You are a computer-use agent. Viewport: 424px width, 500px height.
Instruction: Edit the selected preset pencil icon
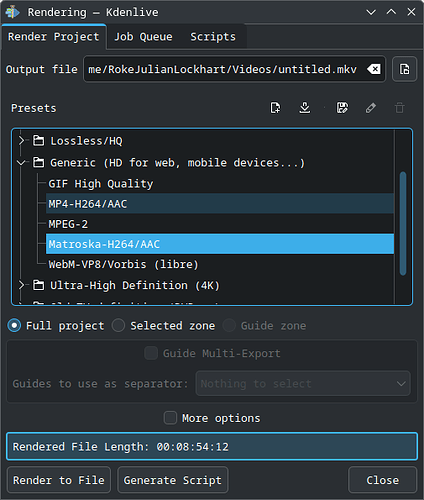click(x=371, y=108)
